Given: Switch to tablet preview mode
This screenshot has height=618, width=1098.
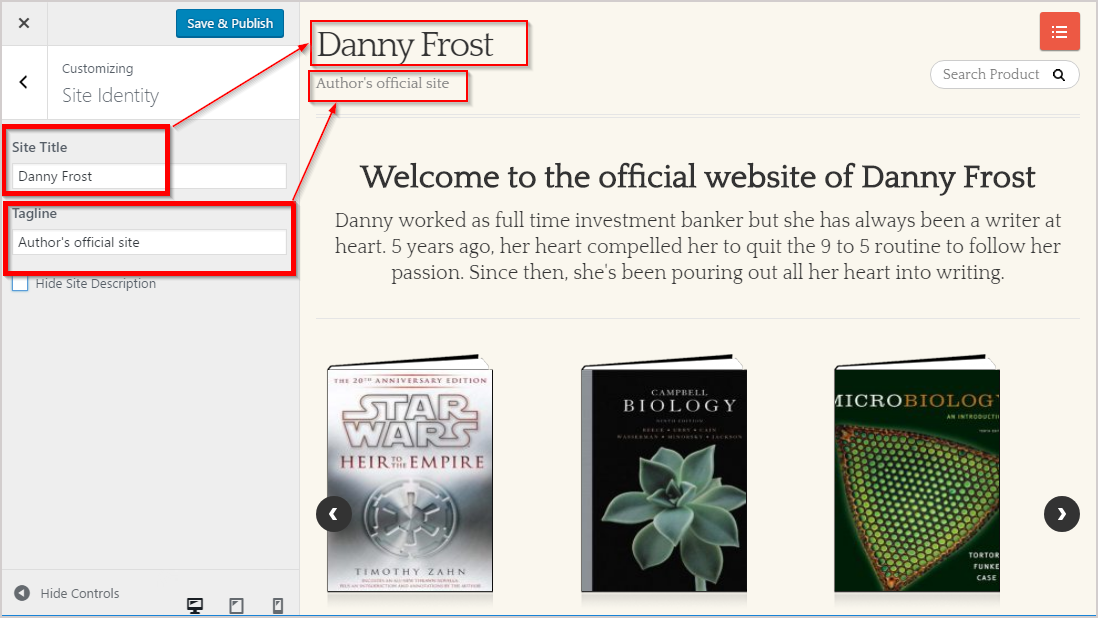Looking at the screenshot, I should coord(237,605).
